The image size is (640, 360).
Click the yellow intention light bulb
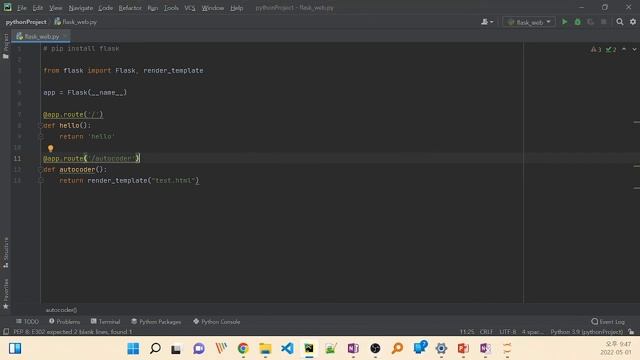pos(51,149)
